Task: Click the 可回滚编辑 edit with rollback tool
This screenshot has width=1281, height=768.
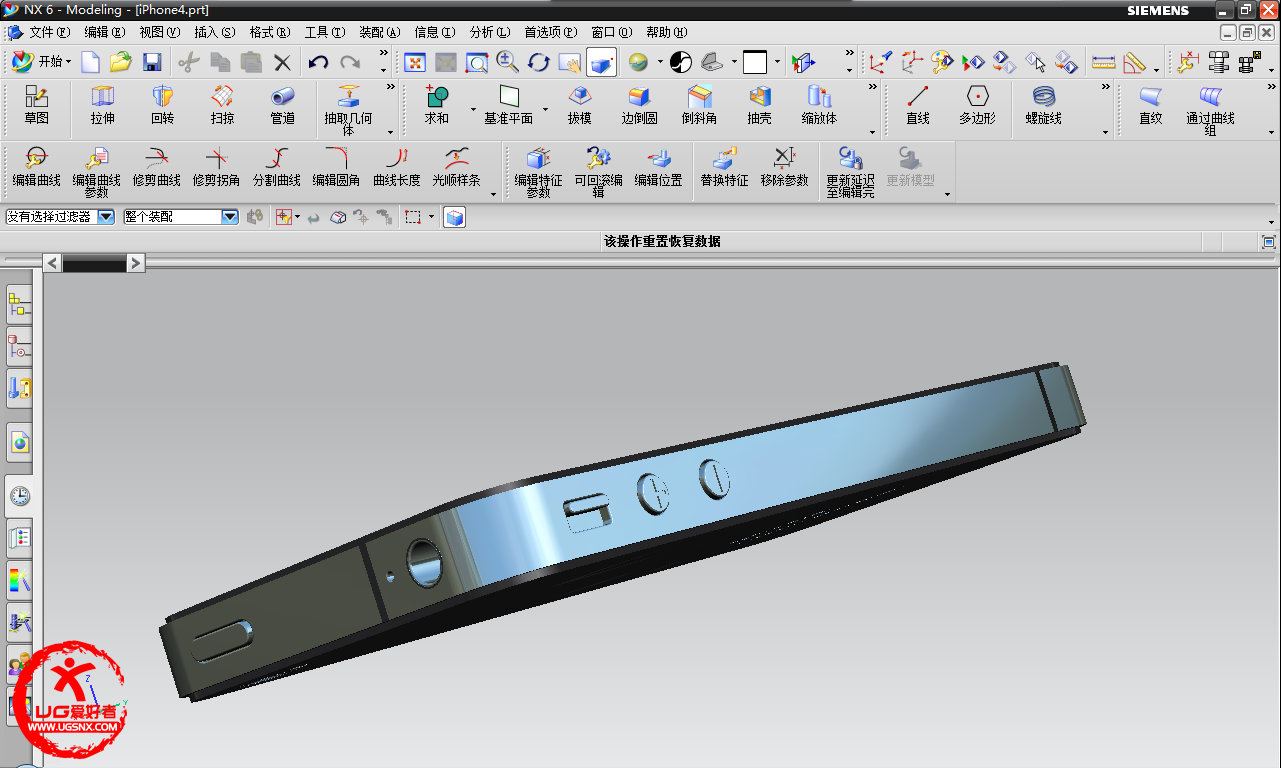Action: coord(599,172)
